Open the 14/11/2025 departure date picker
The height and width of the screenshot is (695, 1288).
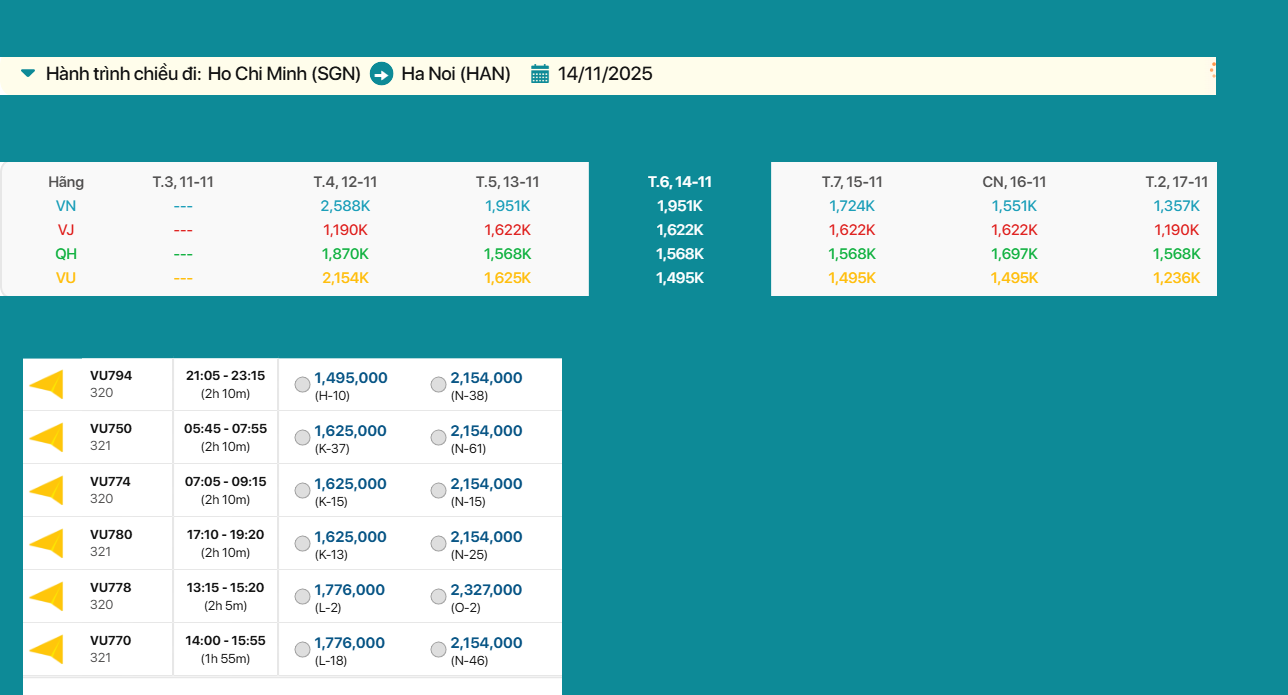click(x=605, y=74)
